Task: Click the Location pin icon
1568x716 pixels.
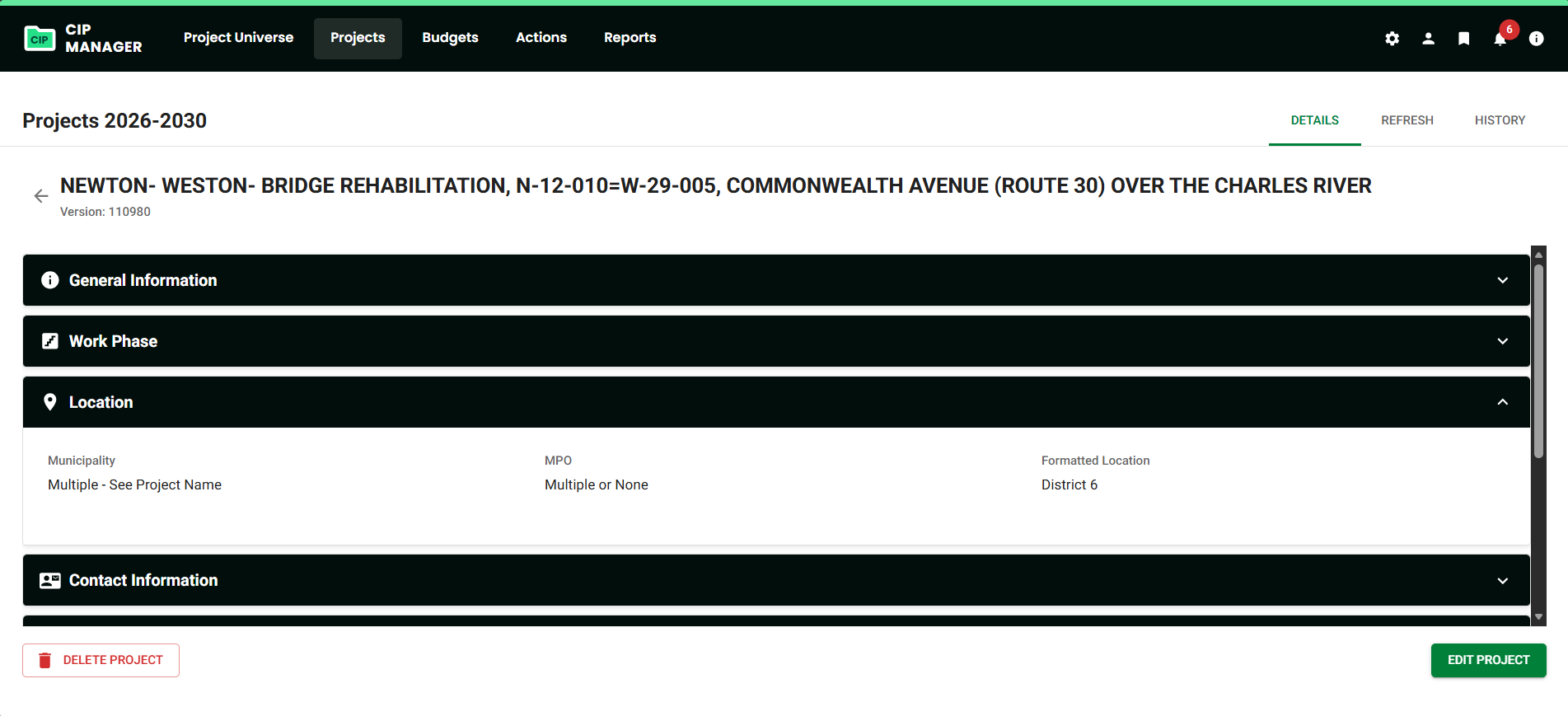Action: point(50,402)
